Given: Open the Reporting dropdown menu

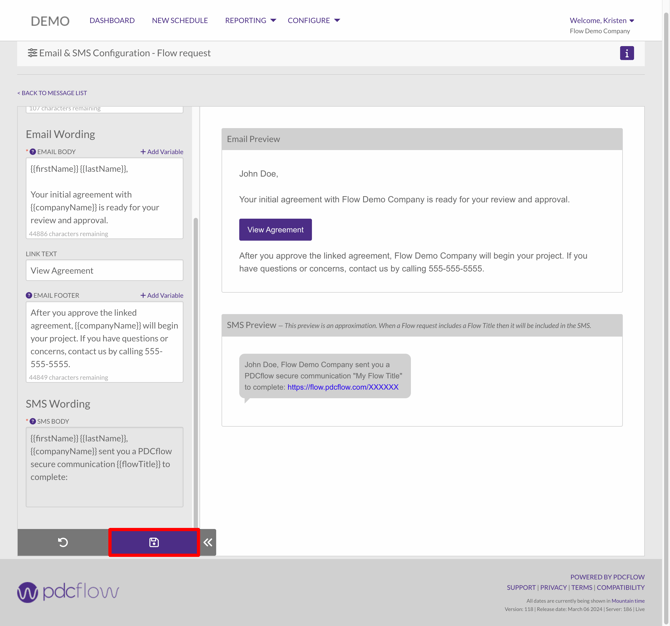Looking at the screenshot, I should click(x=250, y=20).
